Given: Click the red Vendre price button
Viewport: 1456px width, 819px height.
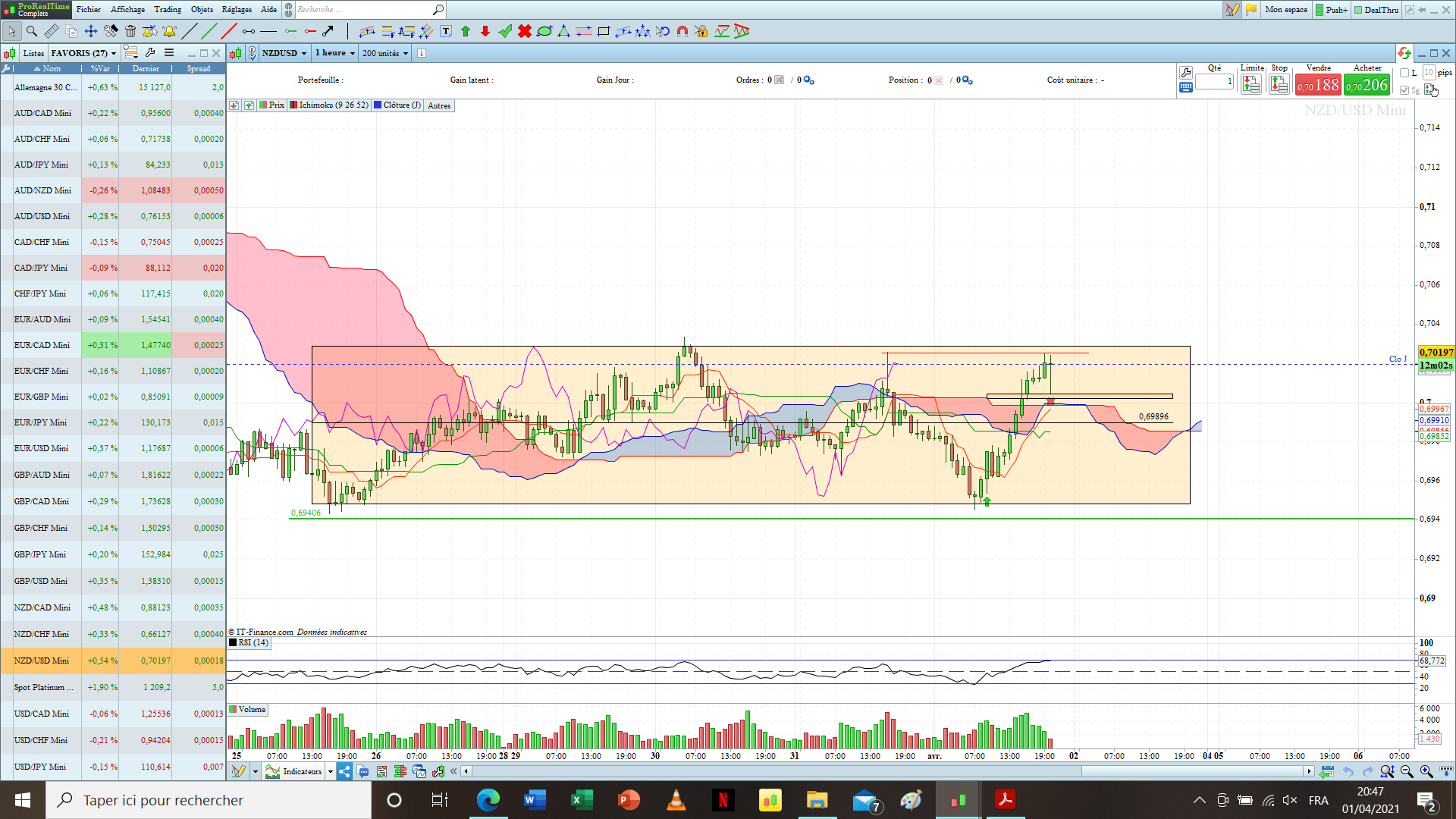Looking at the screenshot, I should pos(1318,85).
